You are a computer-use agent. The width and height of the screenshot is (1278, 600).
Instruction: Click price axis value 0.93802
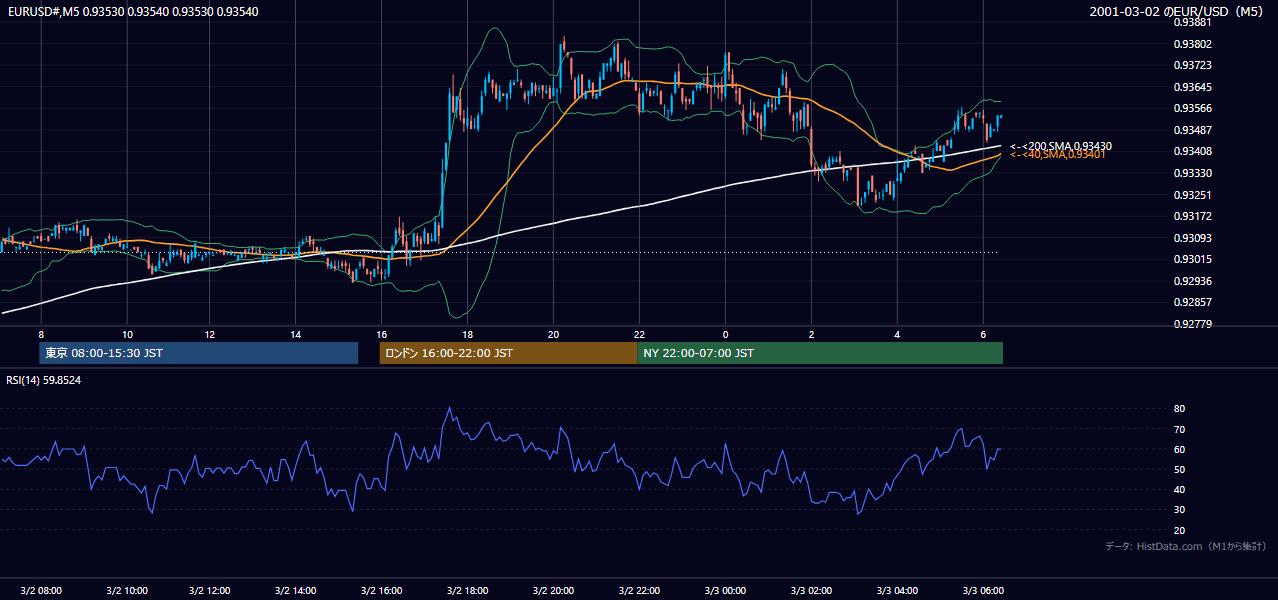1193,44
